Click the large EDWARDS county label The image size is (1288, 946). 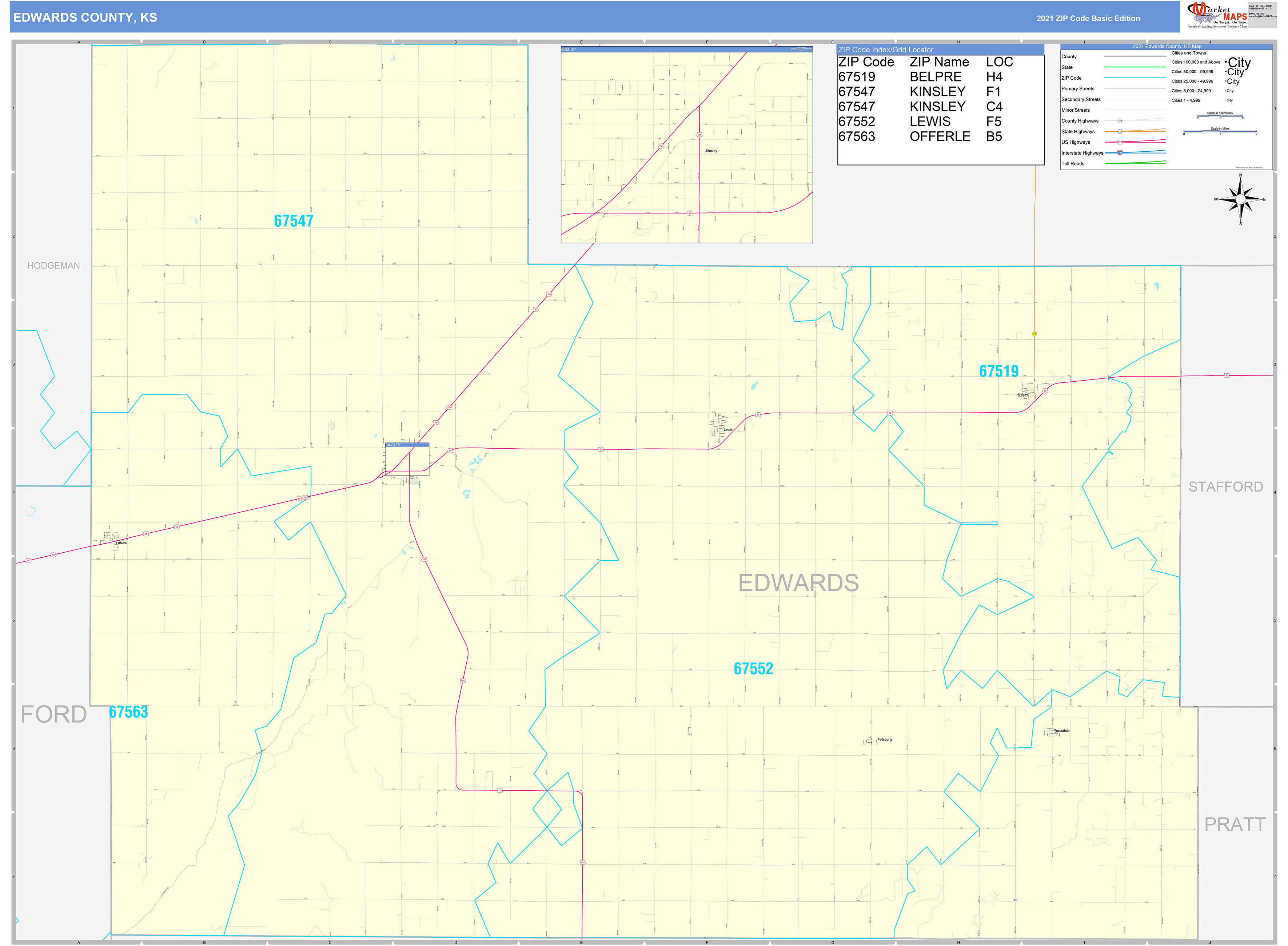coord(798,583)
